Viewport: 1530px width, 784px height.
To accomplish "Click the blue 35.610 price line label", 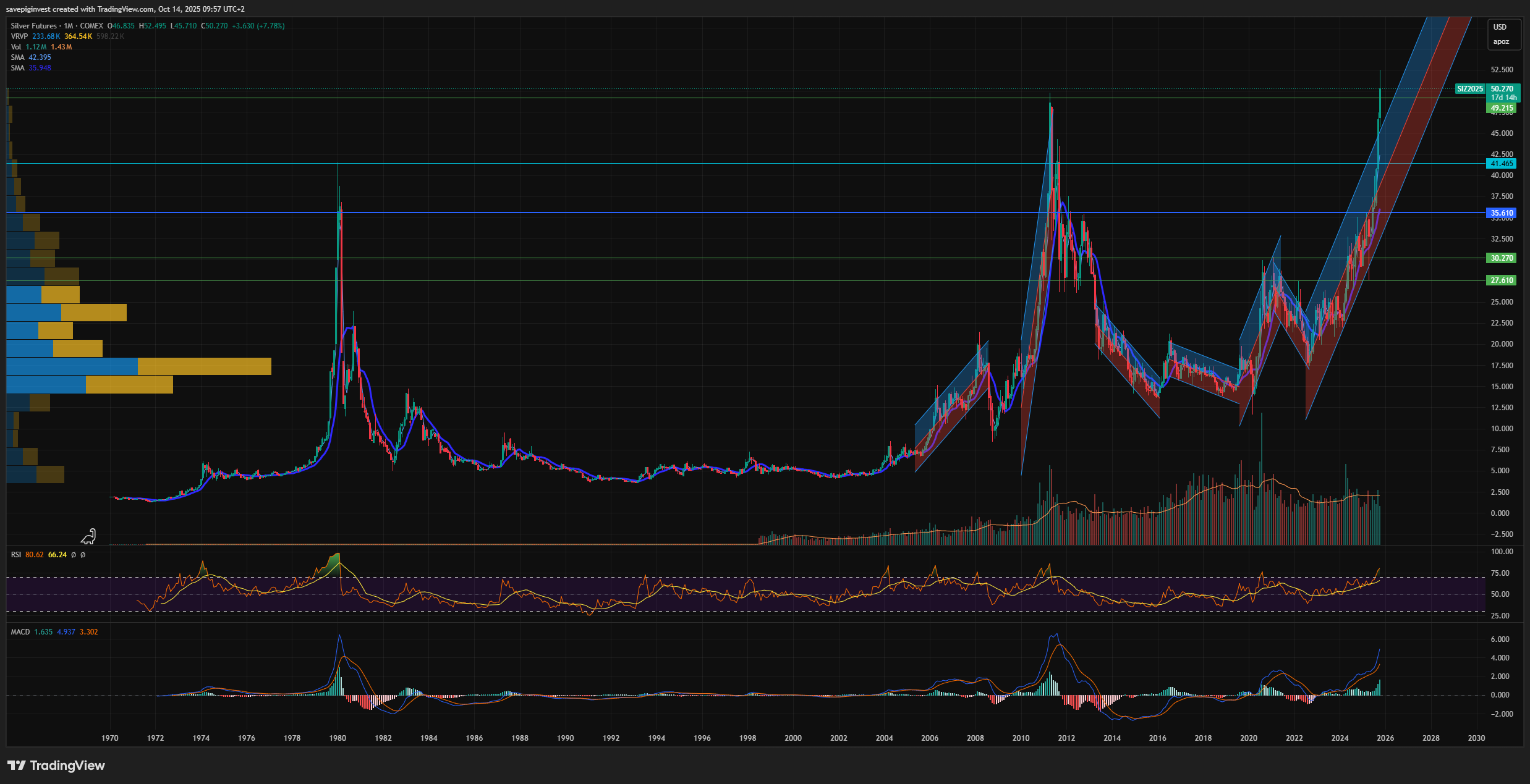I will click(1502, 213).
